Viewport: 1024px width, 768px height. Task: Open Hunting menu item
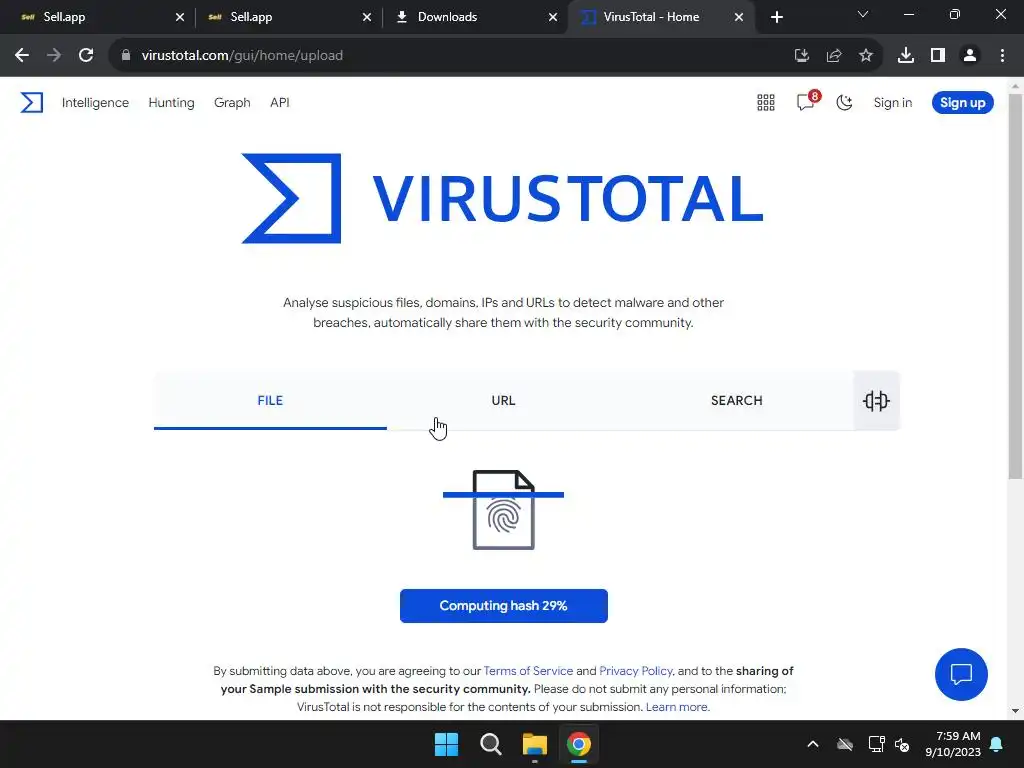pyautogui.click(x=171, y=103)
